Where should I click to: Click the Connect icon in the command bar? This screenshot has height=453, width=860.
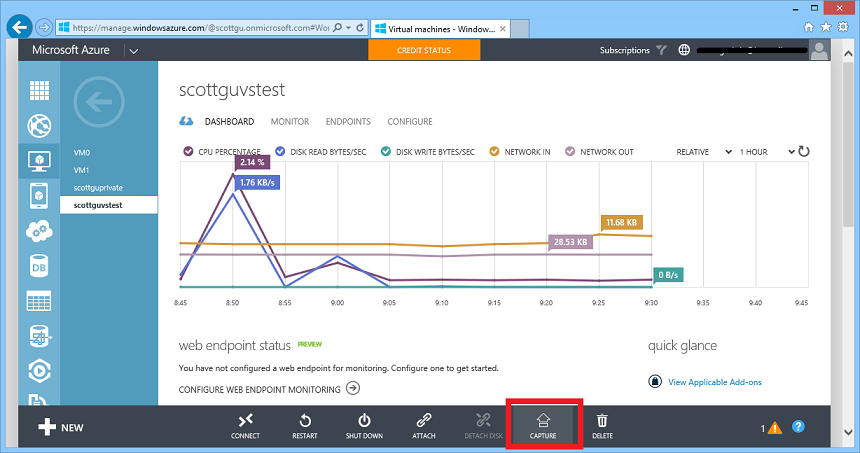(245, 421)
